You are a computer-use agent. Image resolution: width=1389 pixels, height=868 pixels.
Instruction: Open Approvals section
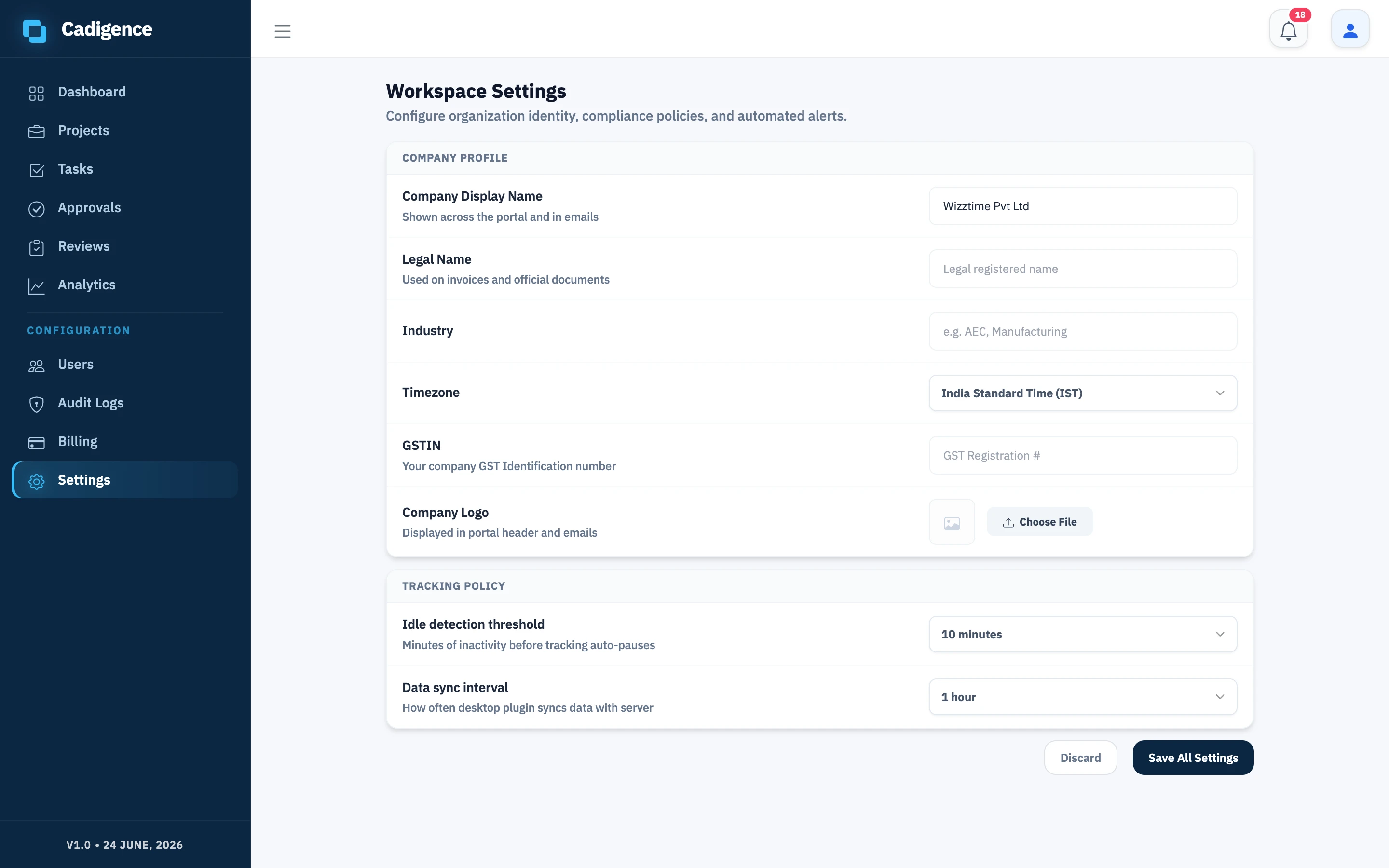pyautogui.click(x=124, y=208)
